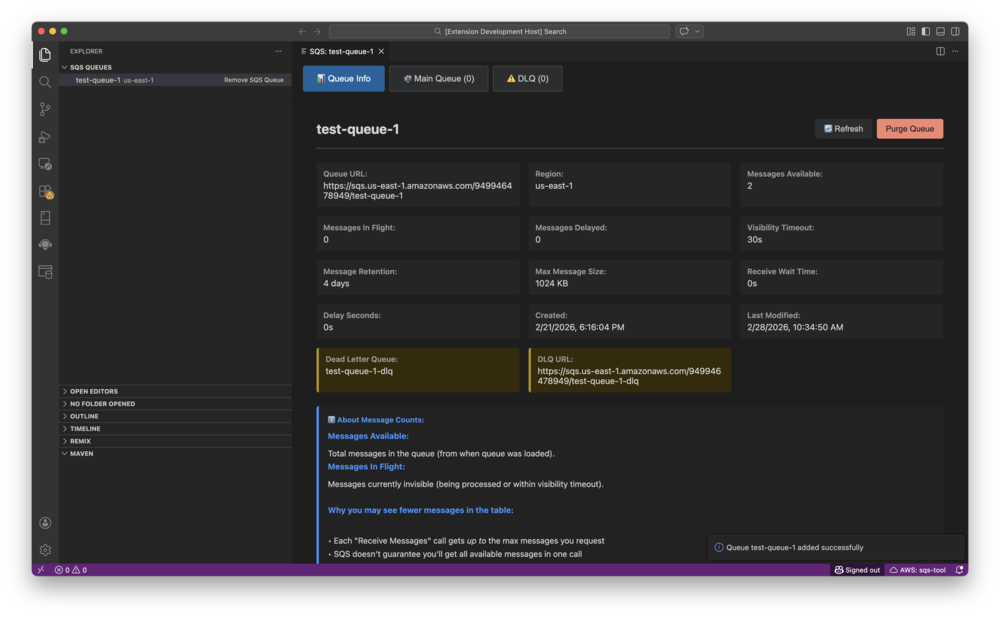Open the notebook-style icon in activity bar
The image size is (1000, 618).
click(x=45, y=218)
